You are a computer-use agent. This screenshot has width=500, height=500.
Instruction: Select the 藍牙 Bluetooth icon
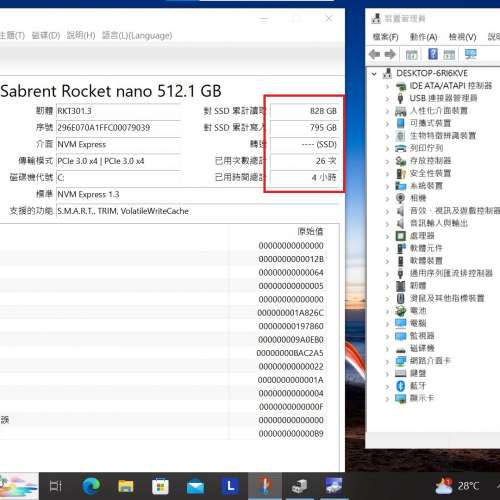click(x=400, y=386)
